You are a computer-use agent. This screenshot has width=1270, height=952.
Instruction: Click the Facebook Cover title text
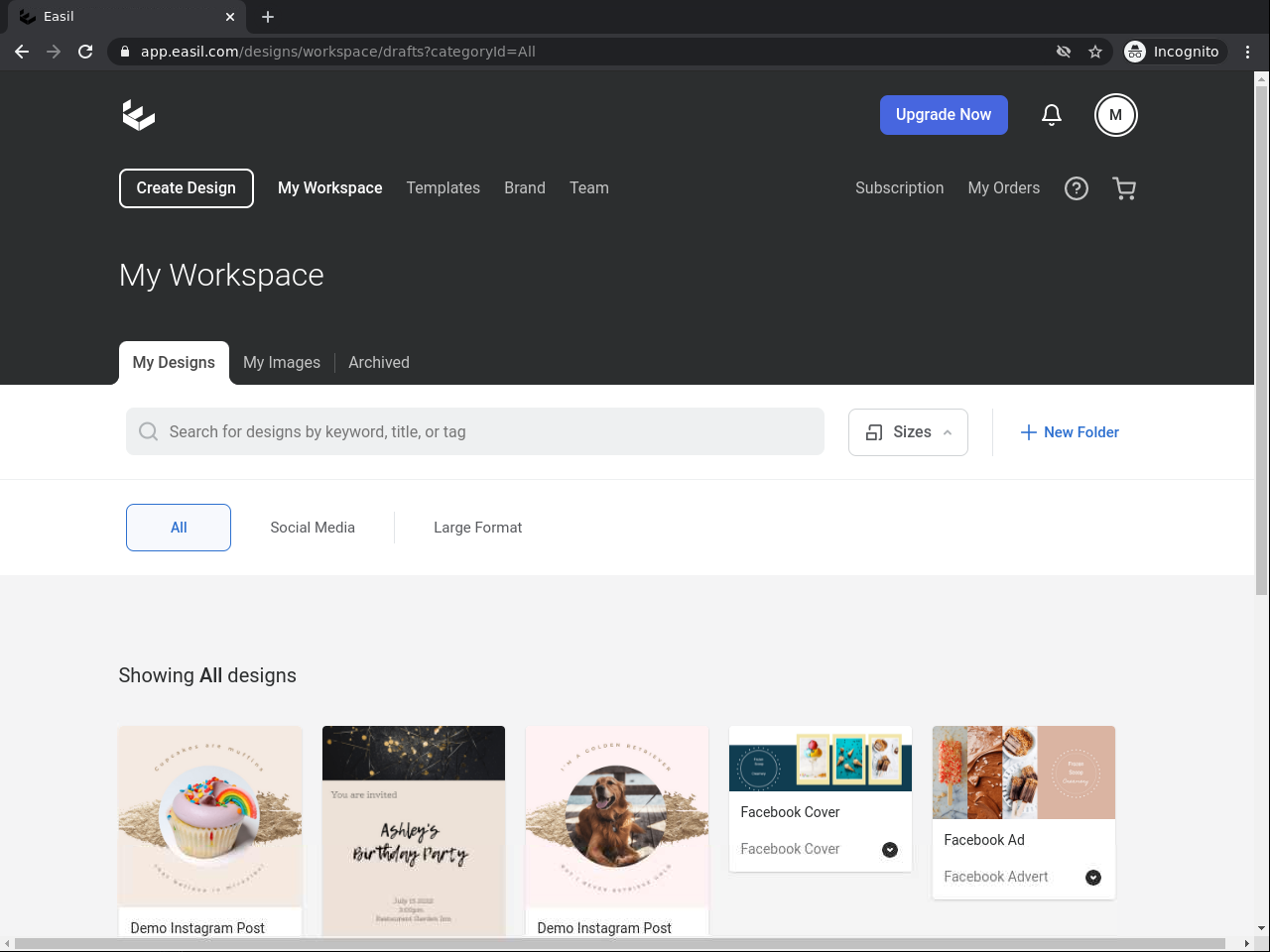791,812
